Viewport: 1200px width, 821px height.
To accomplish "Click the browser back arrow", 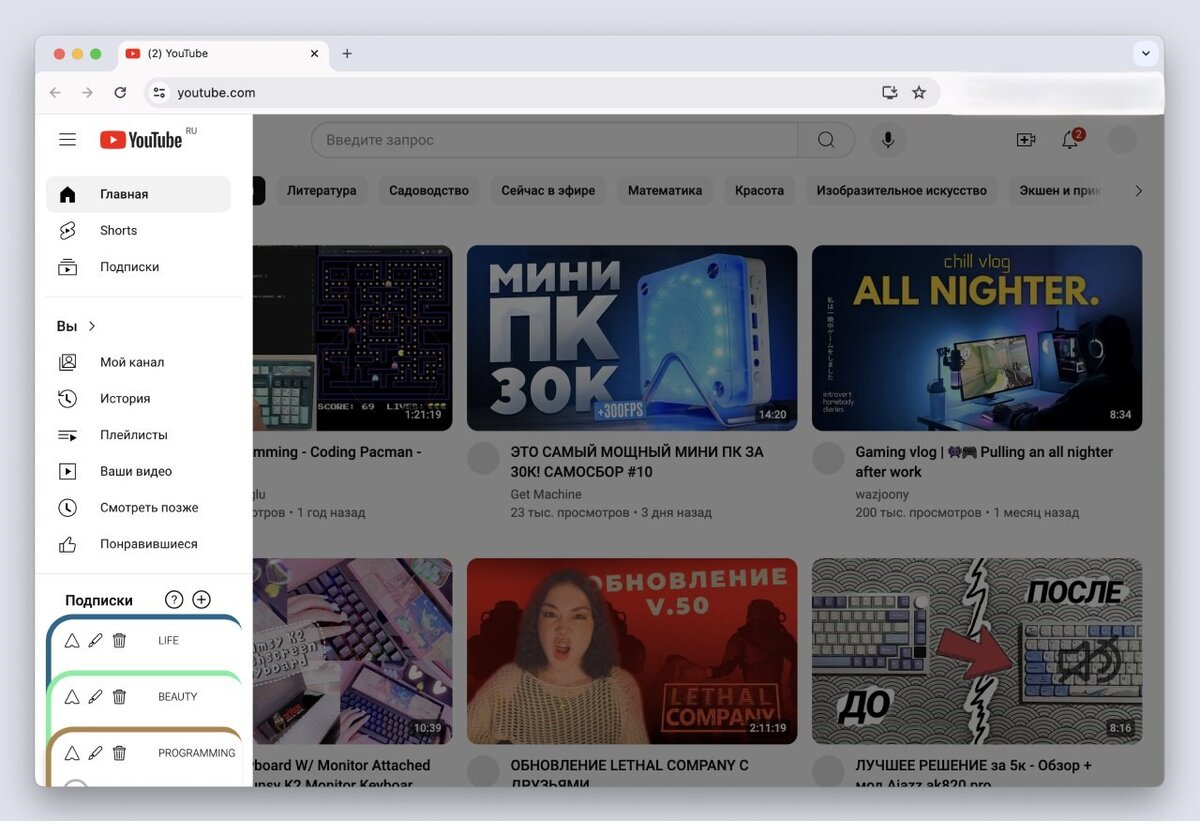I will pyautogui.click(x=55, y=92).
